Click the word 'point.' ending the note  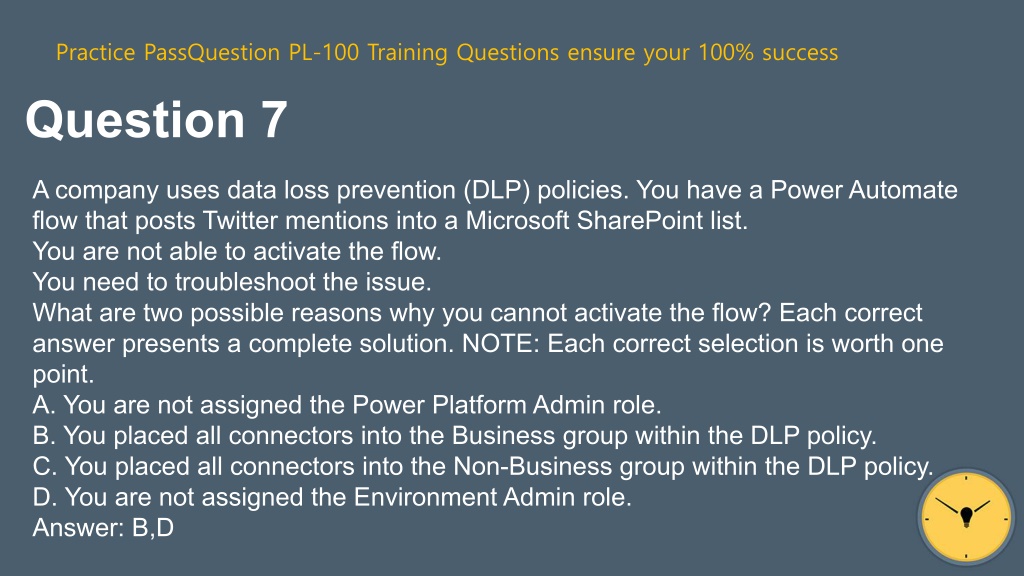coord(63,374)
